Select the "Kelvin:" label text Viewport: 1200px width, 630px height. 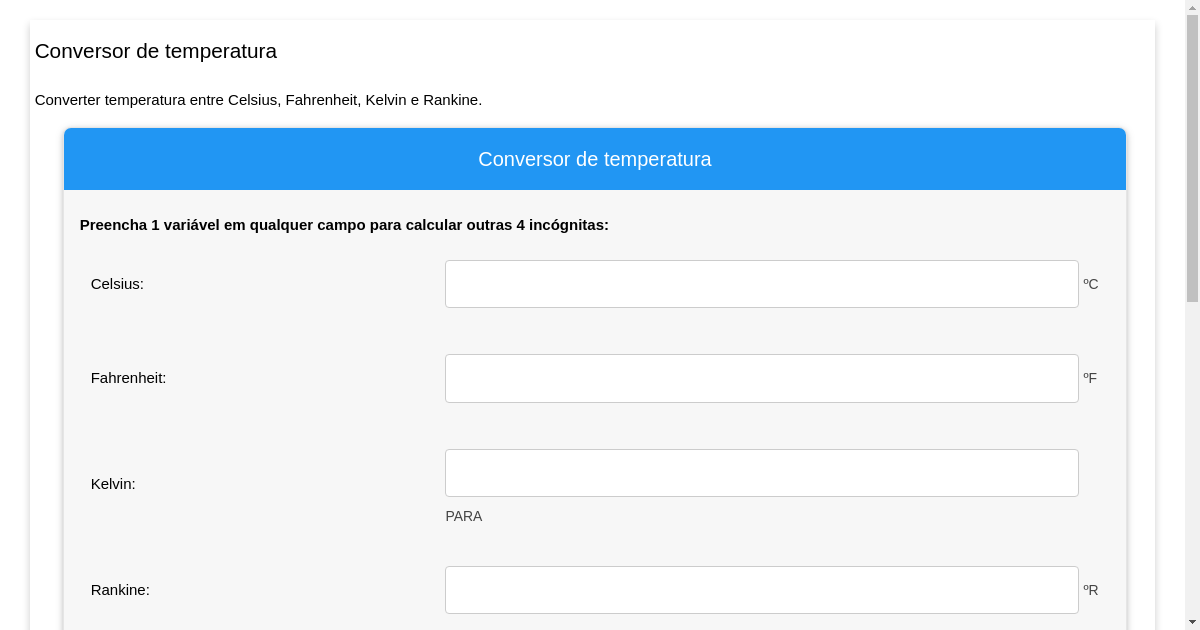point(113,484)
